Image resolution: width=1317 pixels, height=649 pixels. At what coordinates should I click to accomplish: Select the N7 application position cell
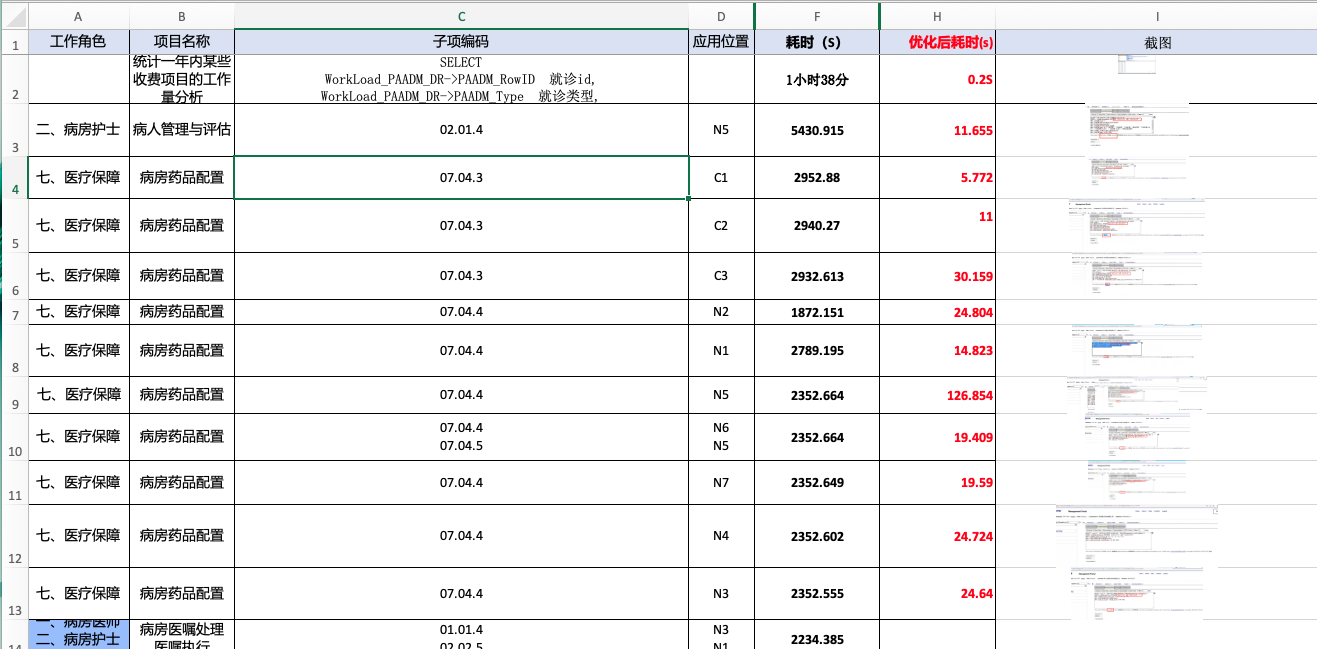click(x=721, y=483)
